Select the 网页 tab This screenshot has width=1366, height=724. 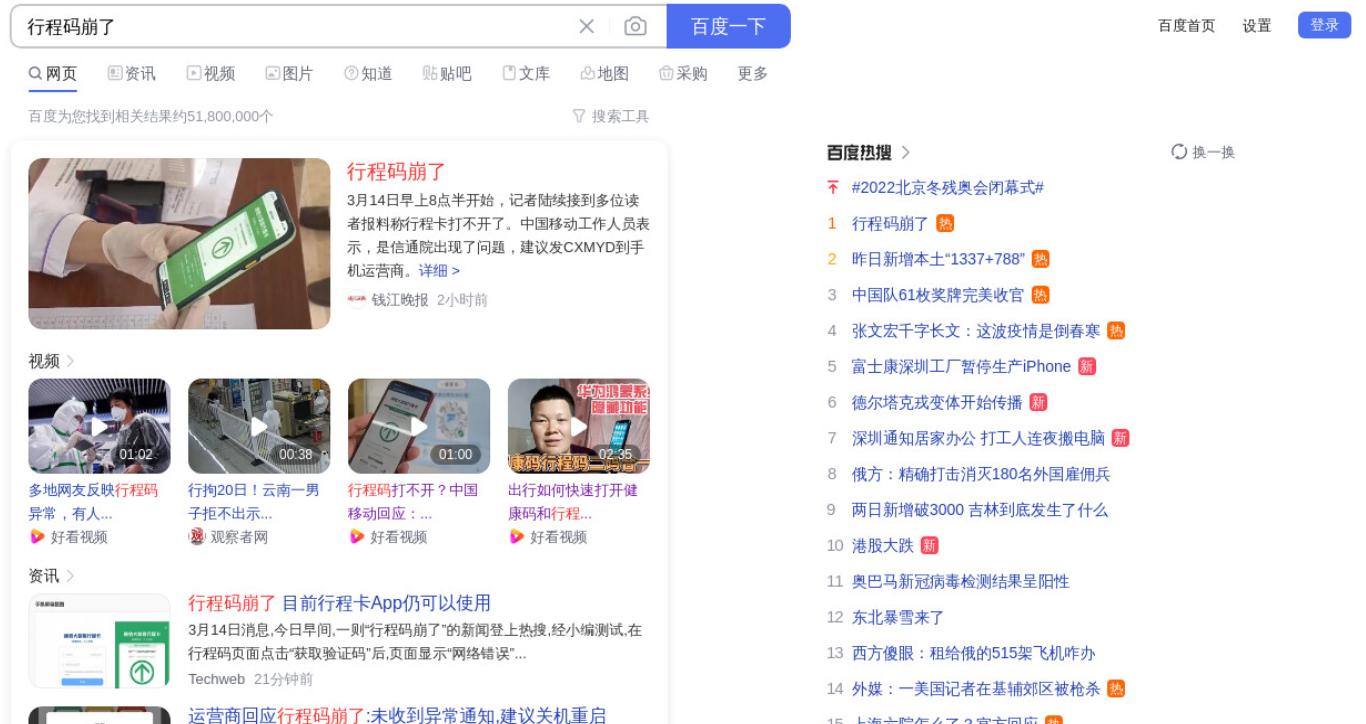point(52,74)
